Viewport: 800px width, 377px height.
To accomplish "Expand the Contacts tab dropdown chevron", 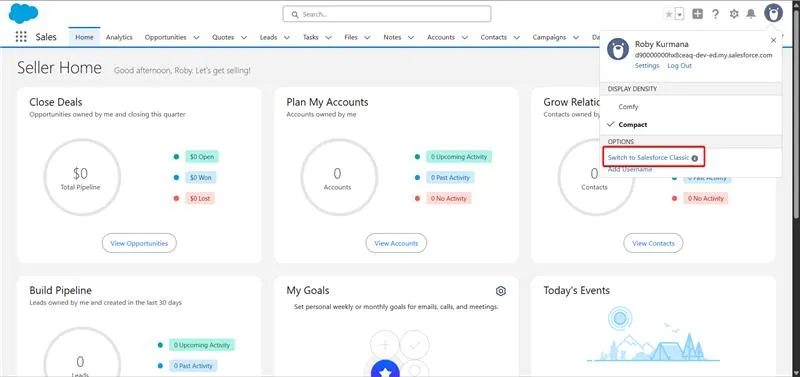I will pos(517,37).
